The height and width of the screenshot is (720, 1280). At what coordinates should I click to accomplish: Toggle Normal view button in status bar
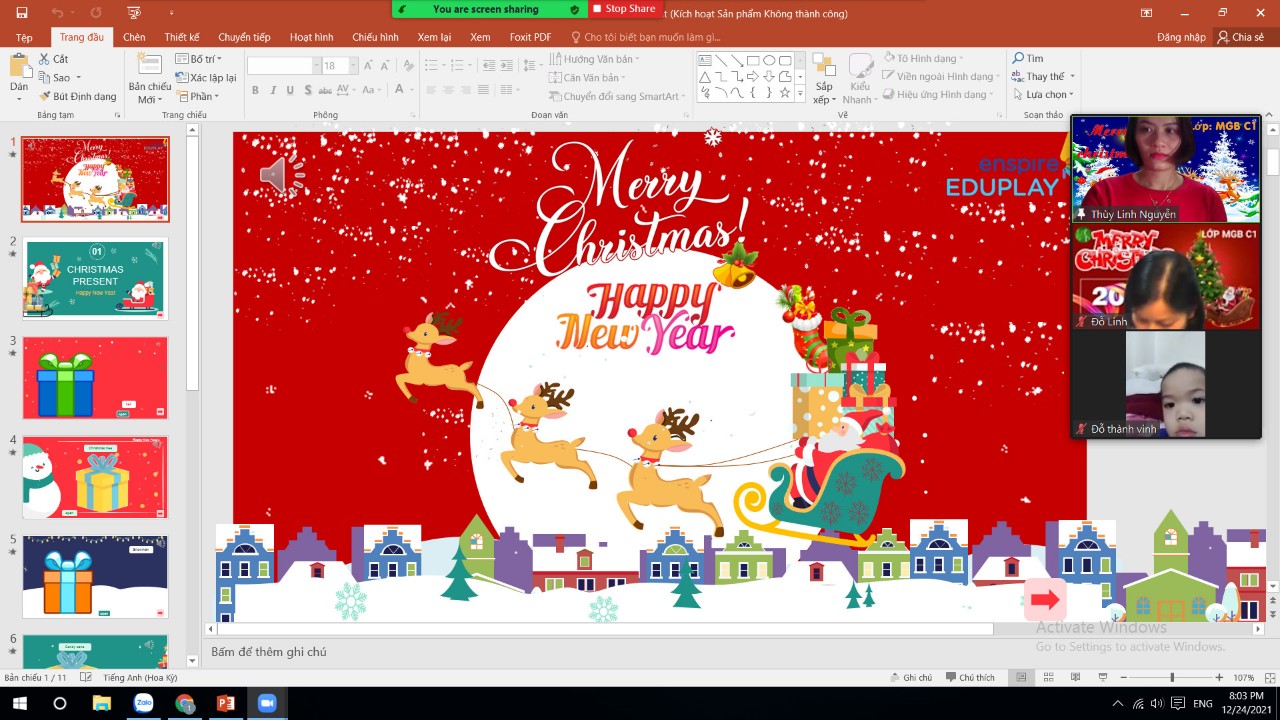1021,677
